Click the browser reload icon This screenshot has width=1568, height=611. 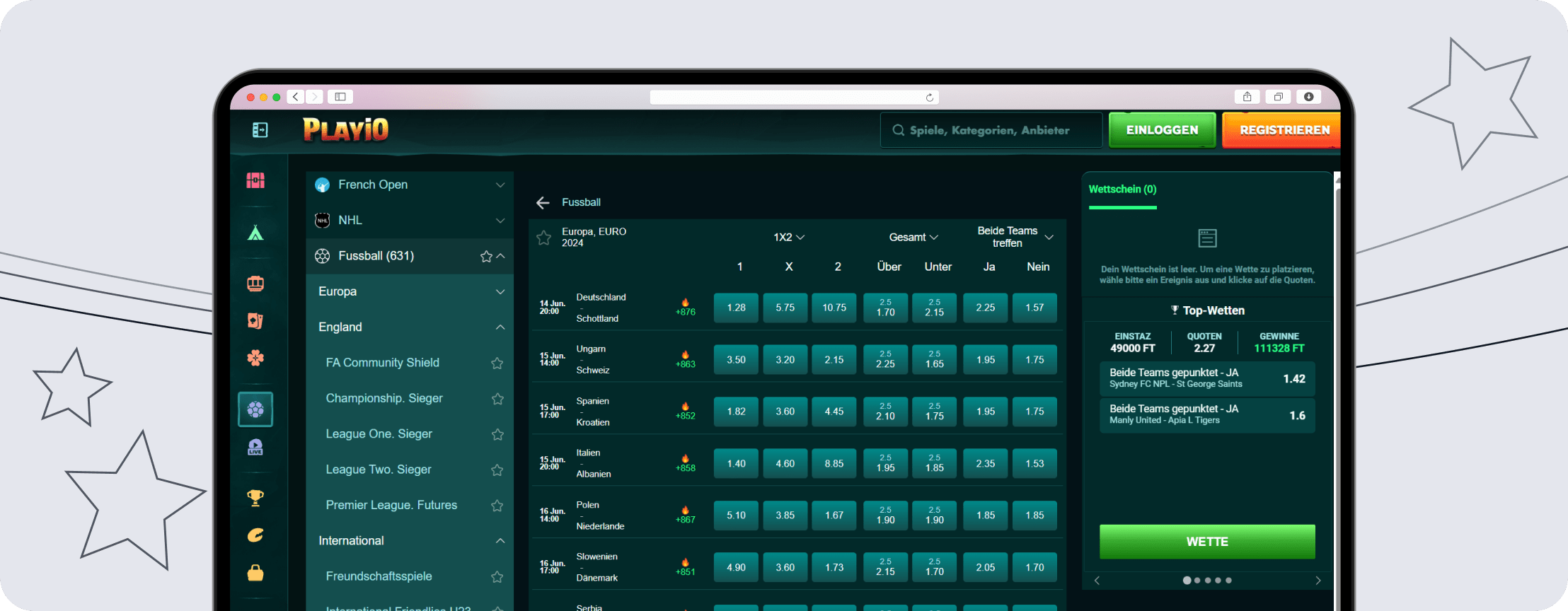pyautogui.click(x=930, y=98)
